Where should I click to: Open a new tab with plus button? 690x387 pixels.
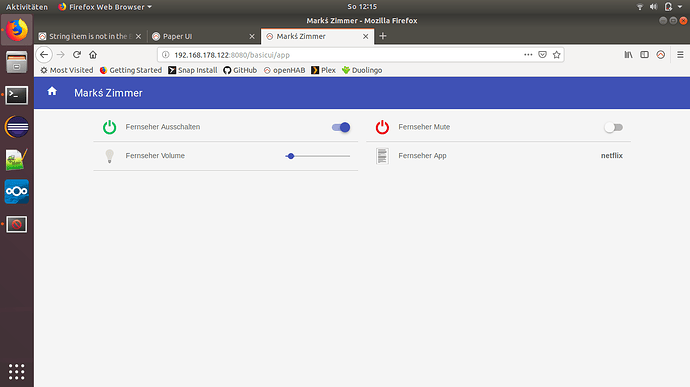pyautogui.click(x=383, y=36)
